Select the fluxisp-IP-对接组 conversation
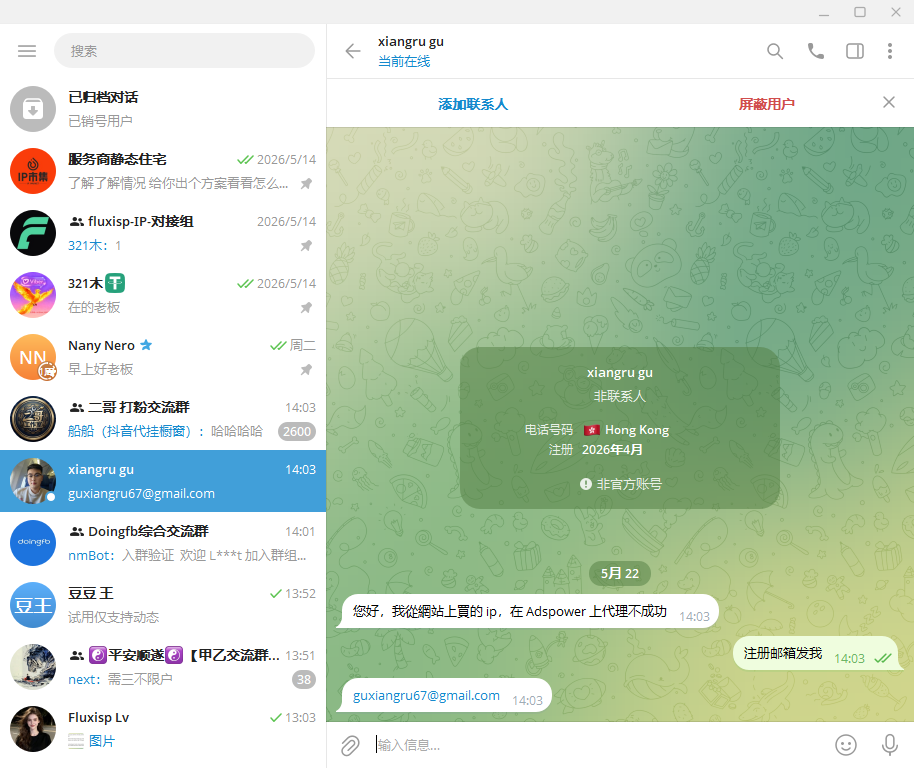 tap(163, 233)
